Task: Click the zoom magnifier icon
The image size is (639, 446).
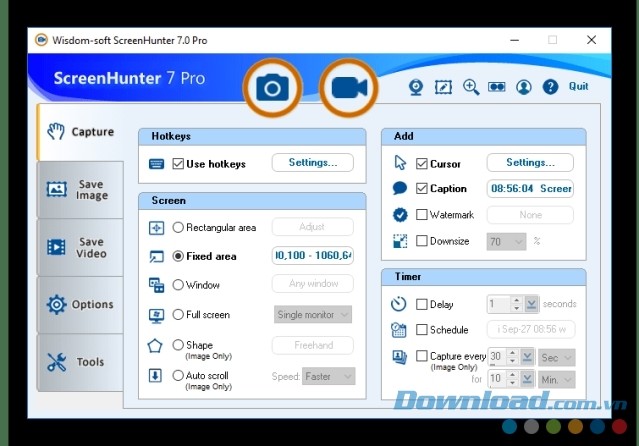Action: click(471, 87)
